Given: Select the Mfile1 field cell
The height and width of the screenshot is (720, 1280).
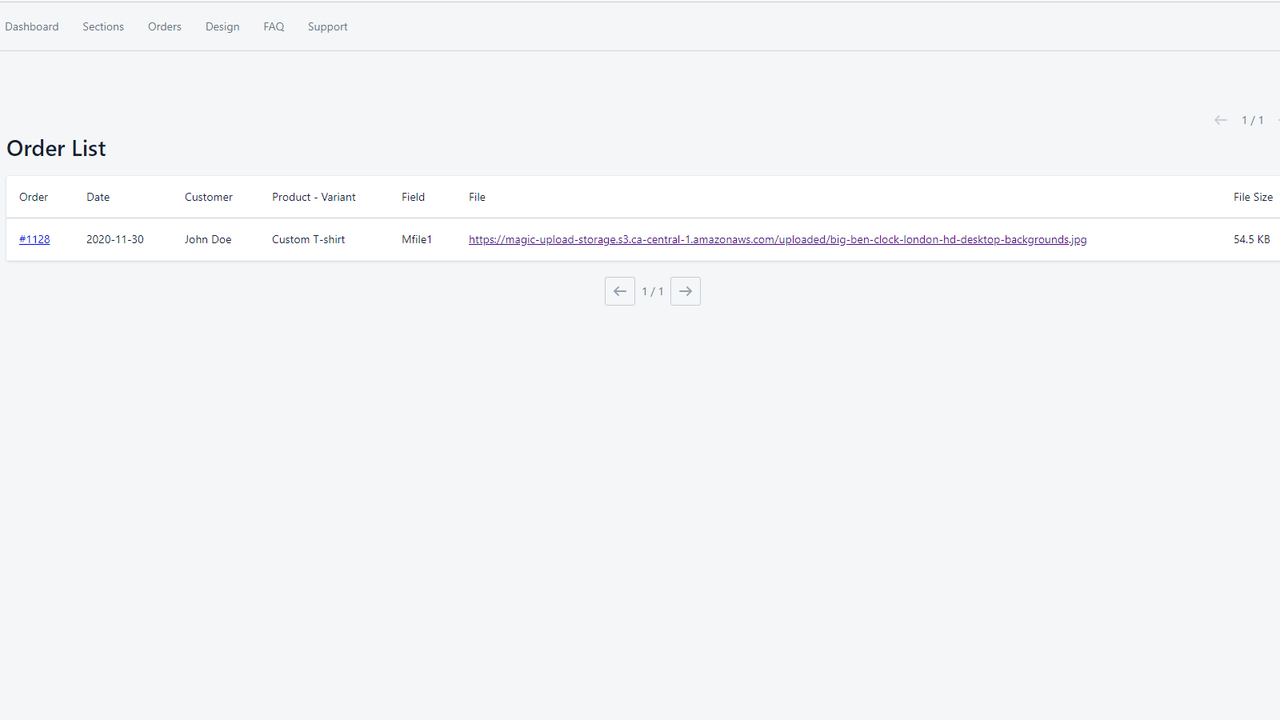Looking at the screenshot, I should coord(417,239).
